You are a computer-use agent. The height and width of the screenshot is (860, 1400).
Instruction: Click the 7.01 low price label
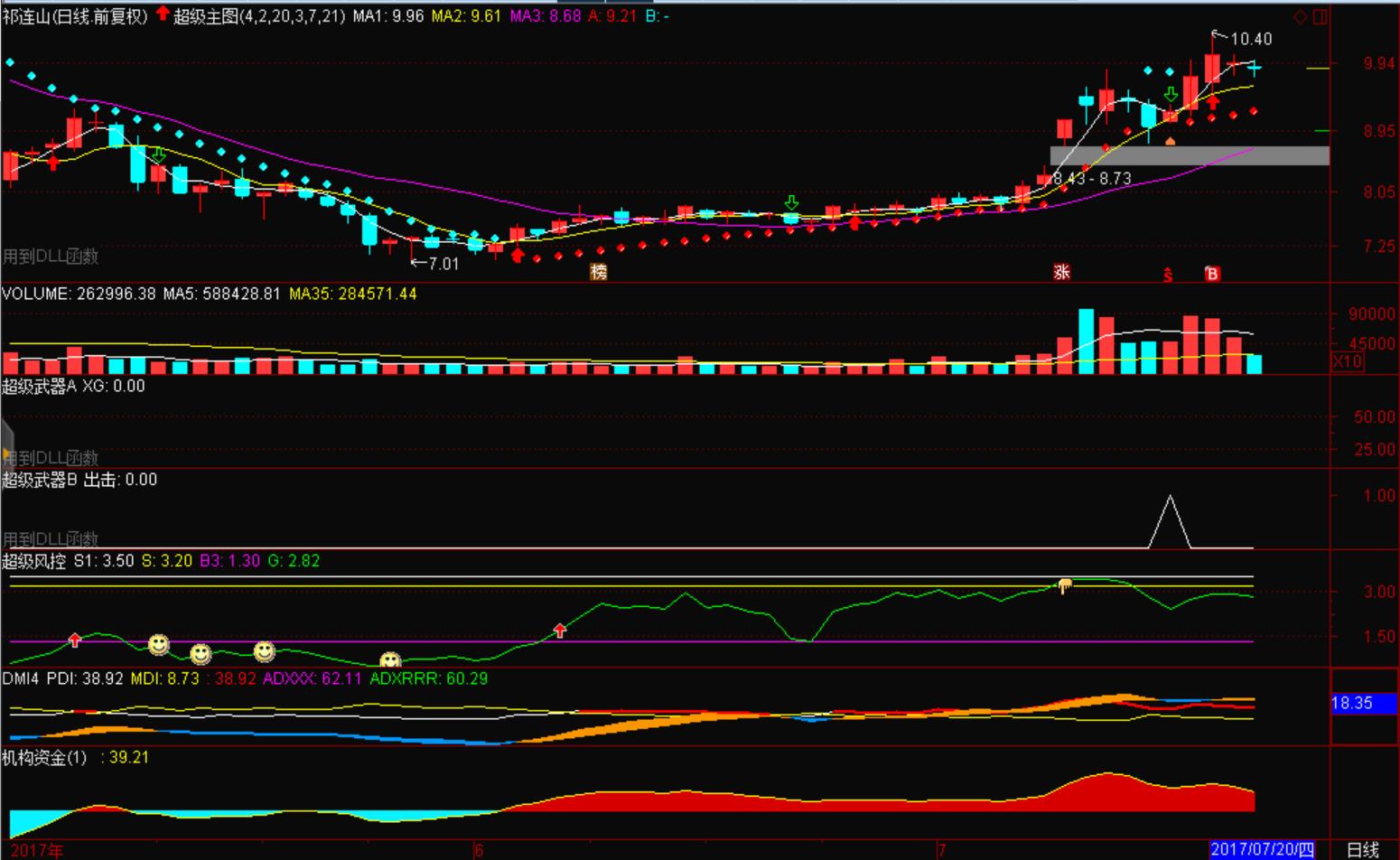coord(443,264)
